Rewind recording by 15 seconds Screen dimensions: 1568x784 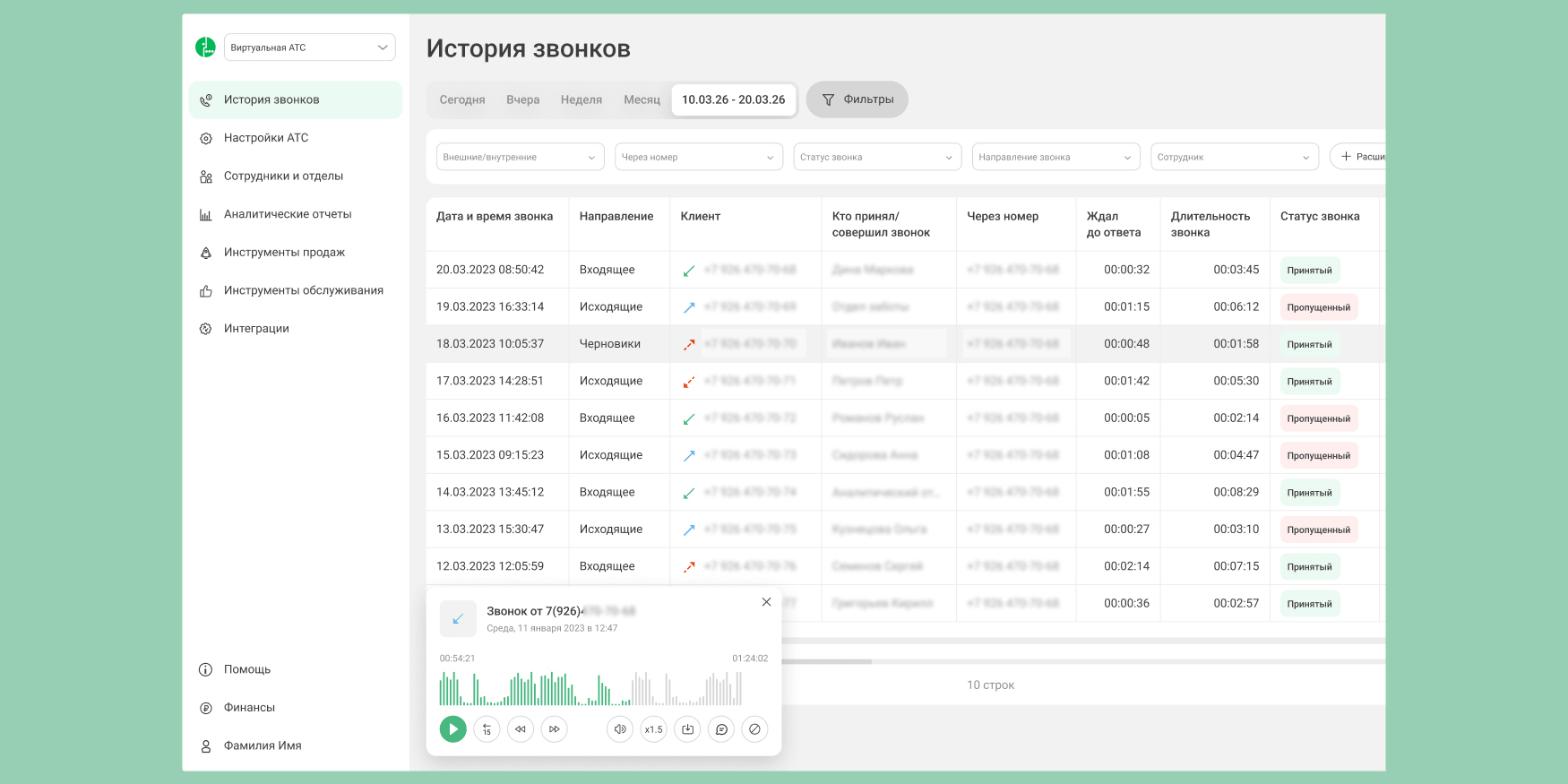487,729
